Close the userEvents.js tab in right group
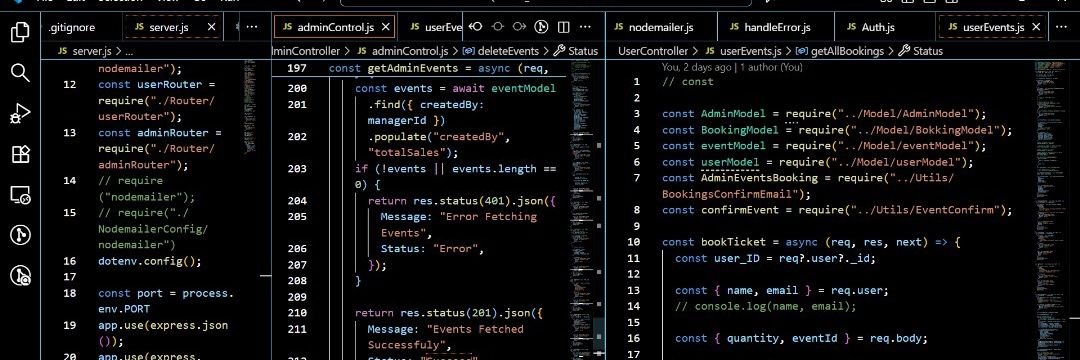The image size is (1080, 360). tap(1036, 27)
